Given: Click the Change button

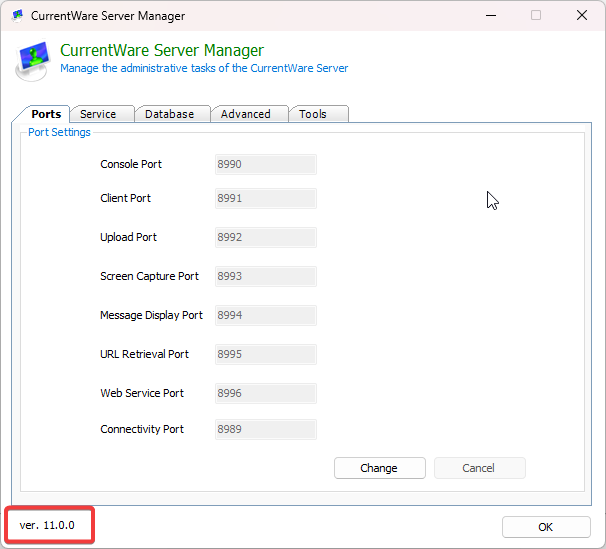Looking at the screenshot, I should (x=380, y=468).
